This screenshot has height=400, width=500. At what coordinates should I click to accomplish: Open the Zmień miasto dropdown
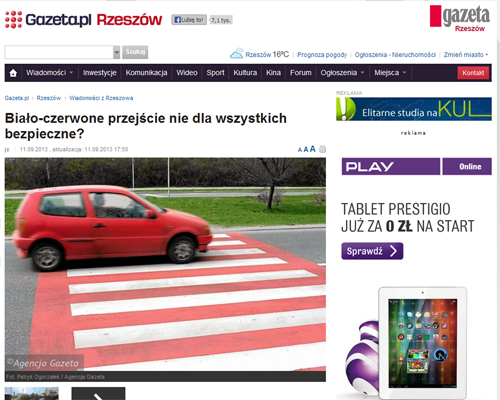[x=466, y=55]
